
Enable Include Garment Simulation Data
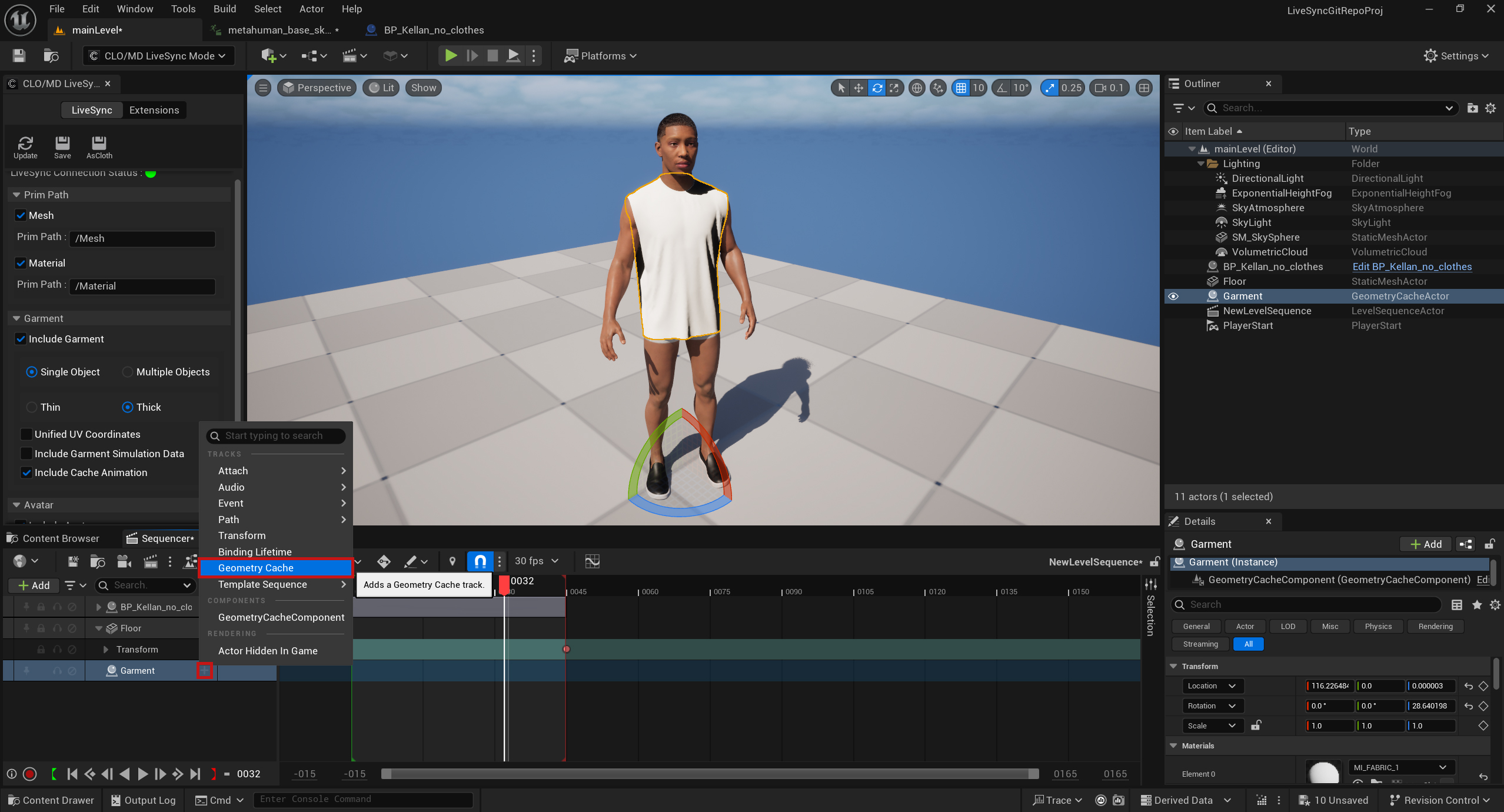pyautogui.click(x=26, y=454)
